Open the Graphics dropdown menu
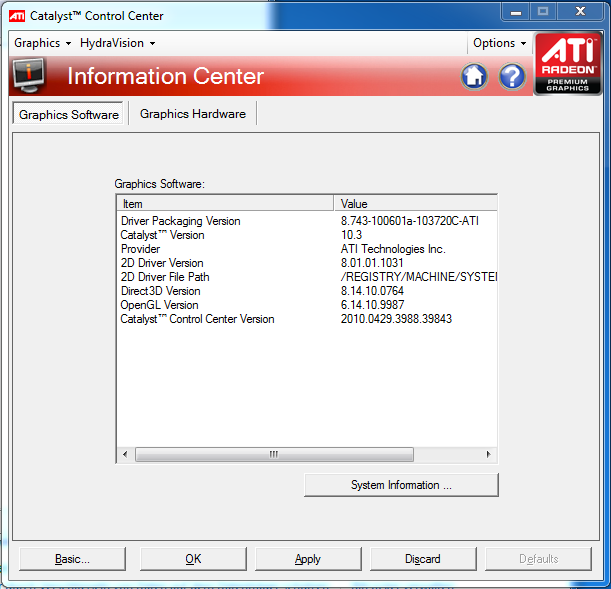The height and width of the screenshot is (589, 611). tap(42, 43)
